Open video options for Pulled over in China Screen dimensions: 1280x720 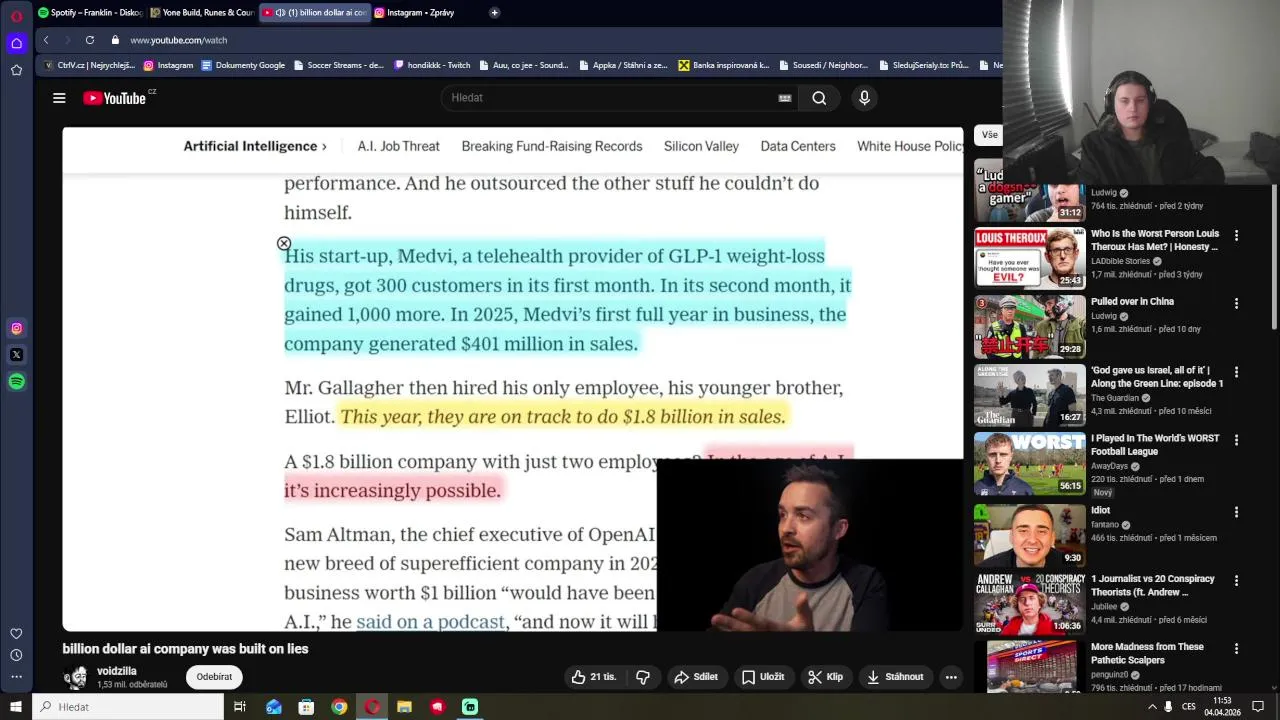point(1236,303)
